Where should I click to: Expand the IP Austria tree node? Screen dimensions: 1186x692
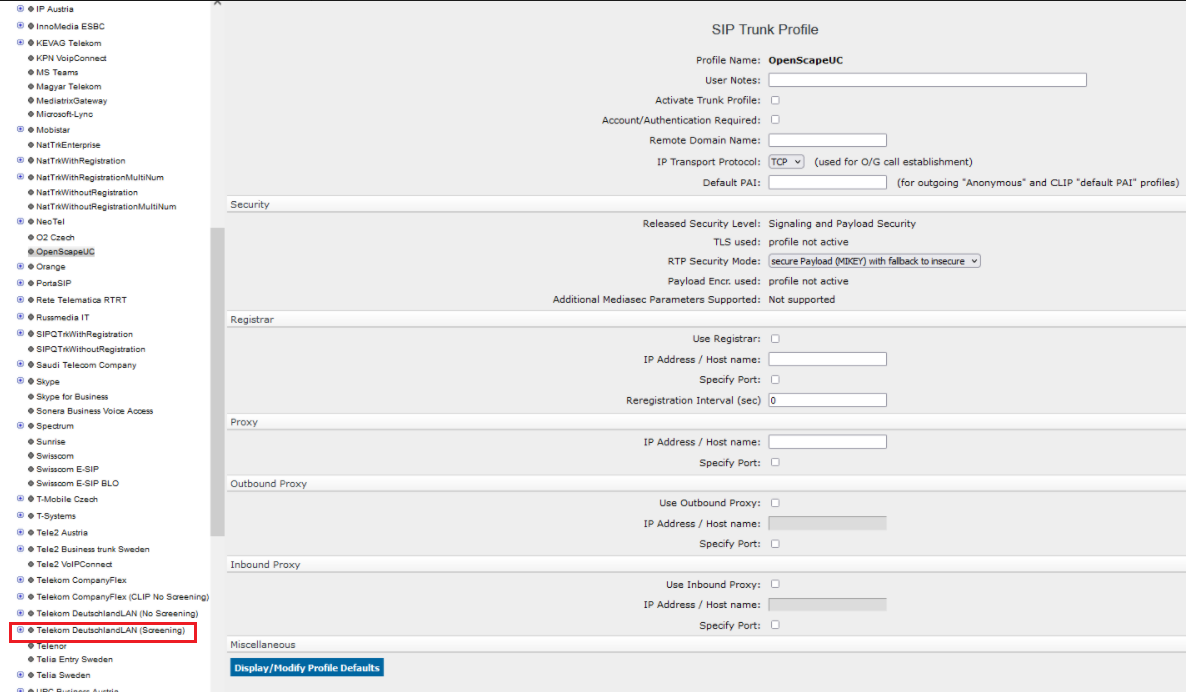click(20, 9)
